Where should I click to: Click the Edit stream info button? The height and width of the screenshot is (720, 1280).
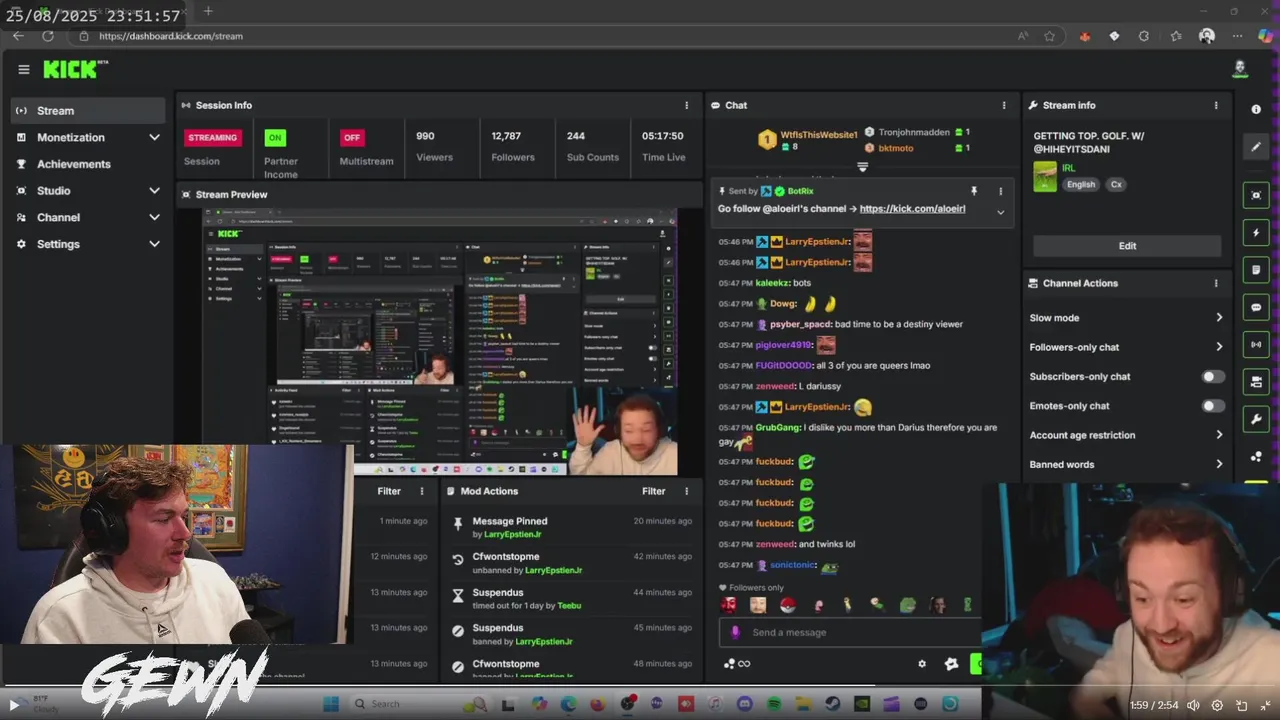click(x=1127, y=246)
